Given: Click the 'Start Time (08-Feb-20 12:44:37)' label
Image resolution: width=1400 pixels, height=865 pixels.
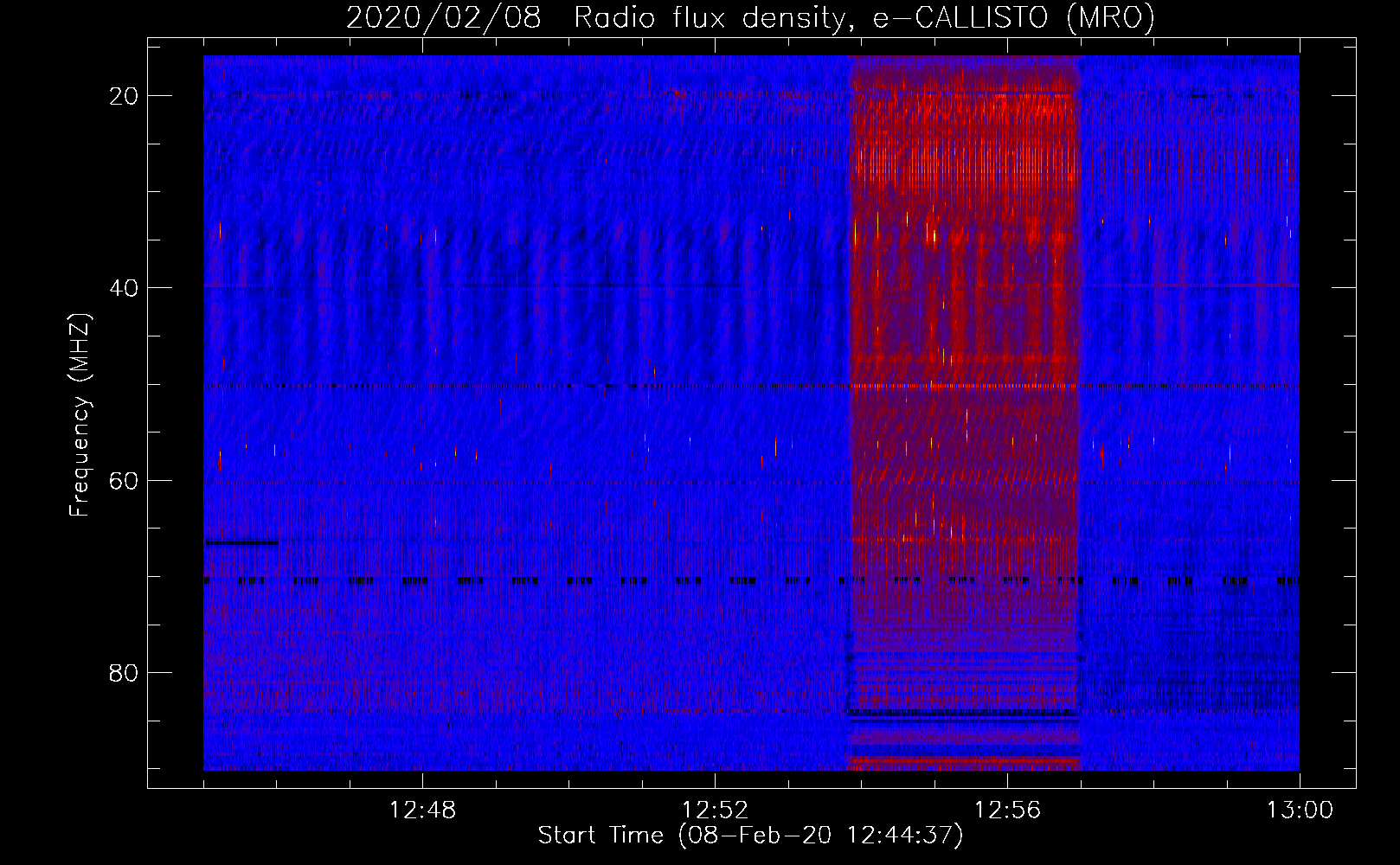Looking at the screenshot, I should 750,836.
